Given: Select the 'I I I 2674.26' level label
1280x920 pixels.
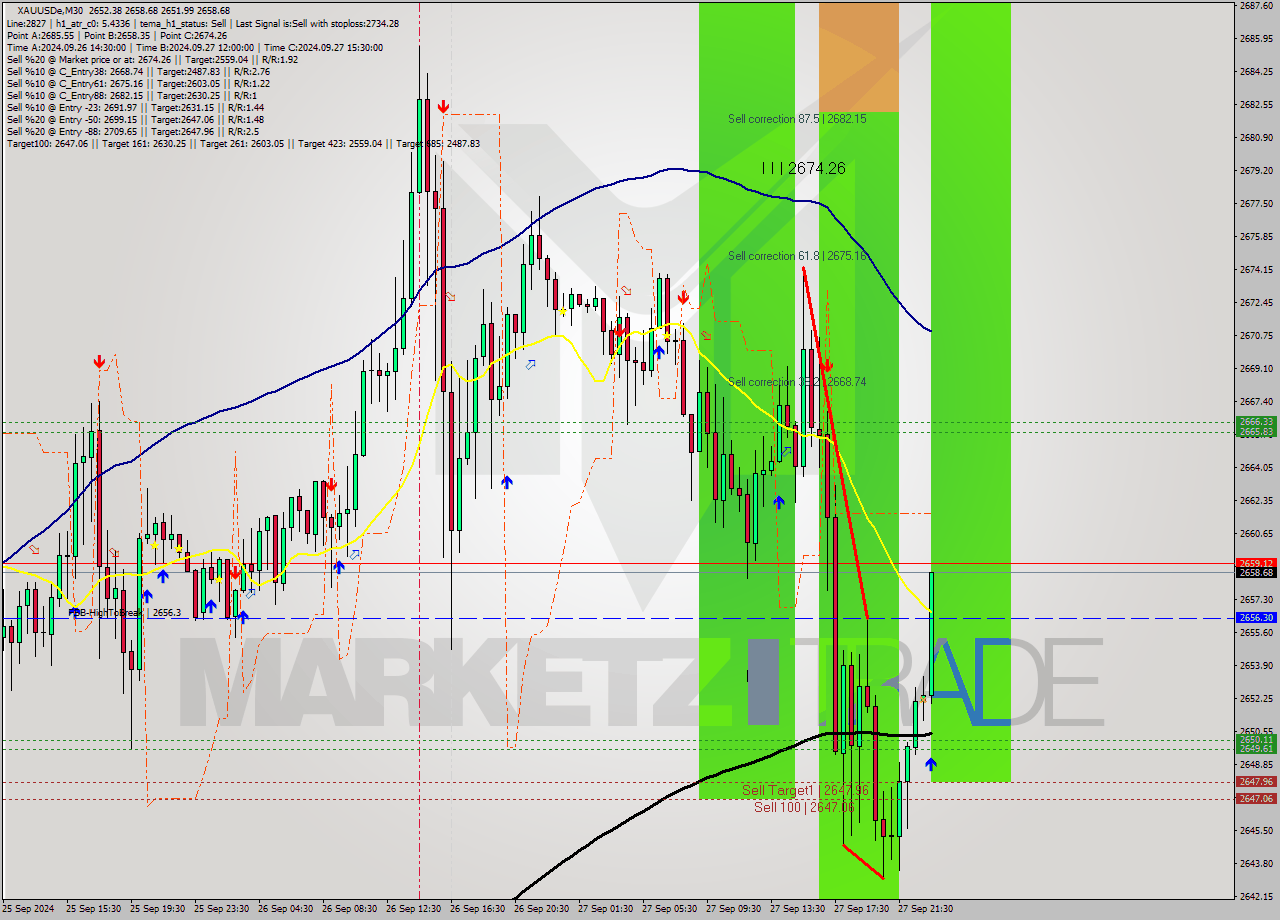Looking at the screenshot, I should click(803, 169).
